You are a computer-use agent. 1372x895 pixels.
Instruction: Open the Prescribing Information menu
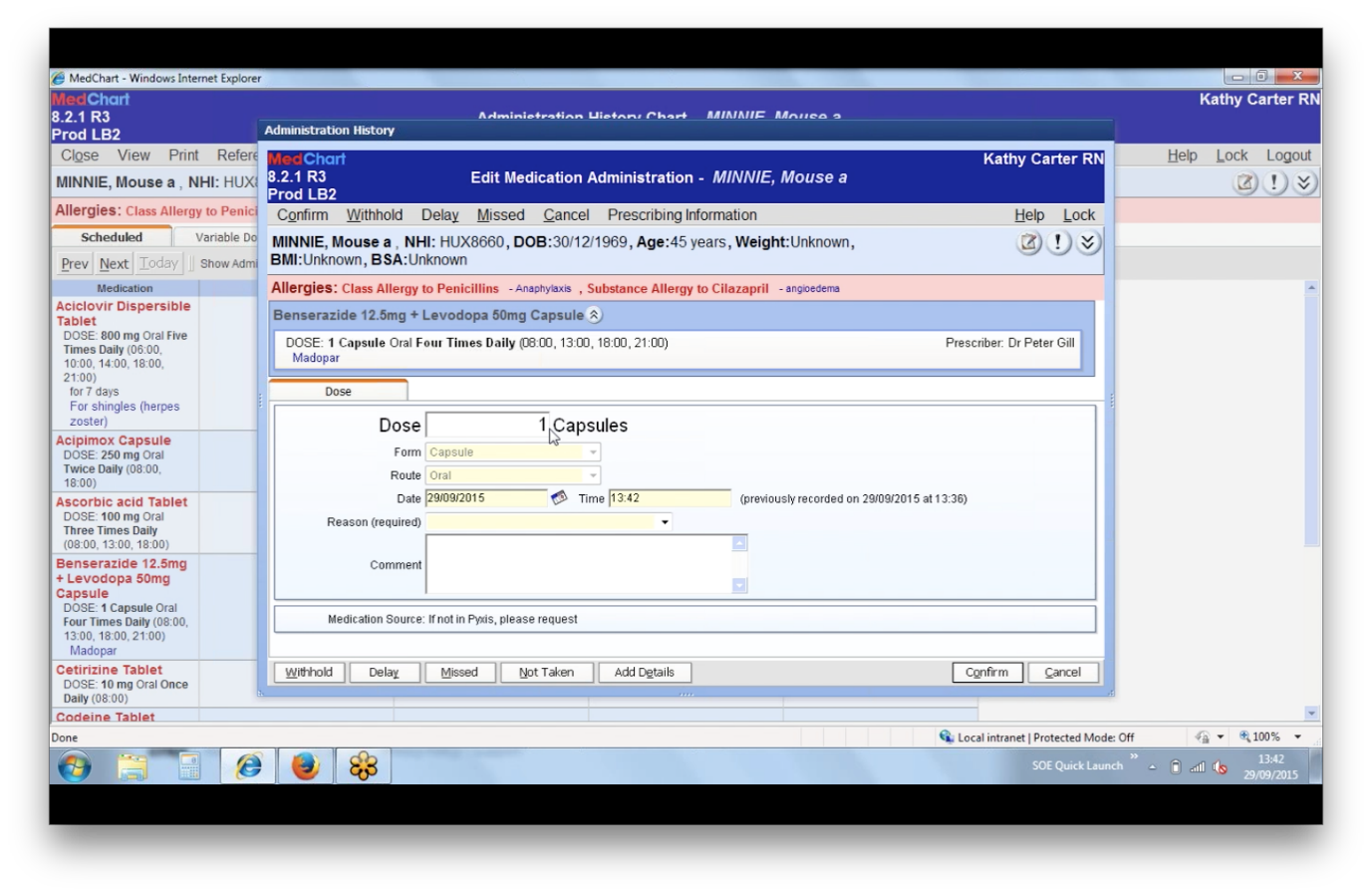pyautogui.click(x=682, y=214)
